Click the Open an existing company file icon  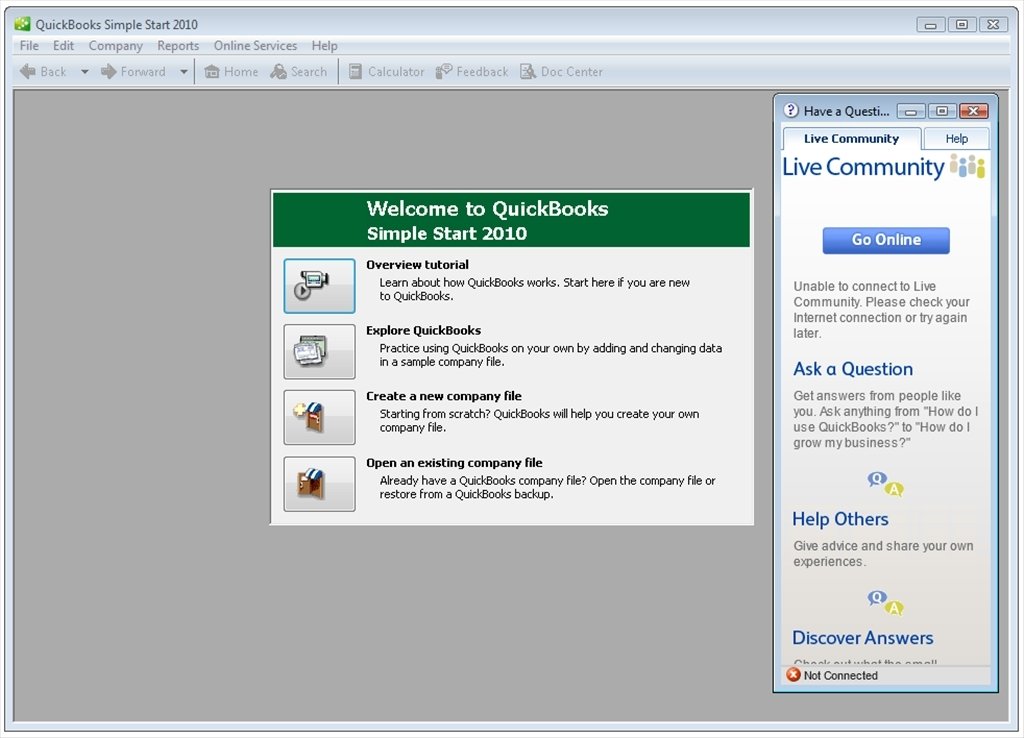click(319, 484)
